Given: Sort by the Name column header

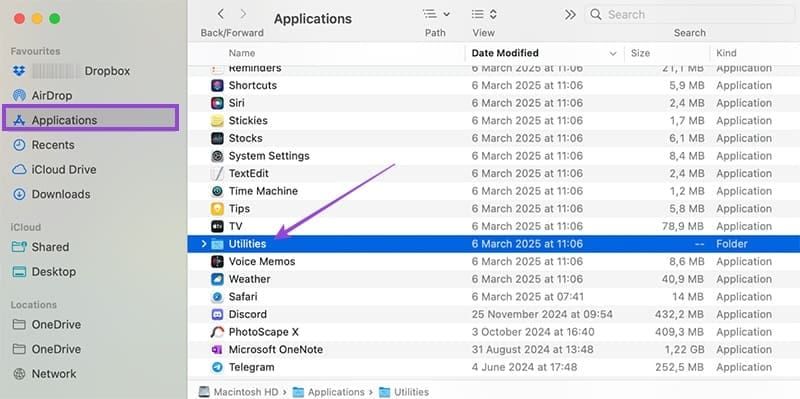Looking at the screenshot, I should [242, 53].
